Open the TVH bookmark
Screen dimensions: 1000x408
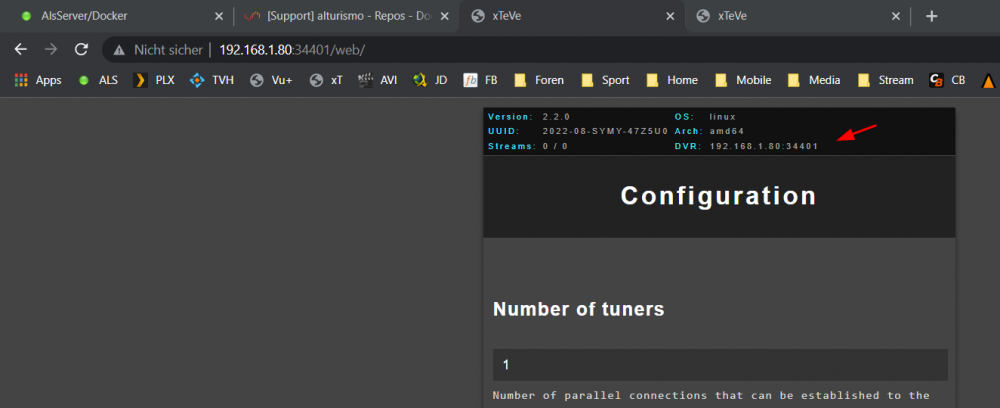coord(212,80)
